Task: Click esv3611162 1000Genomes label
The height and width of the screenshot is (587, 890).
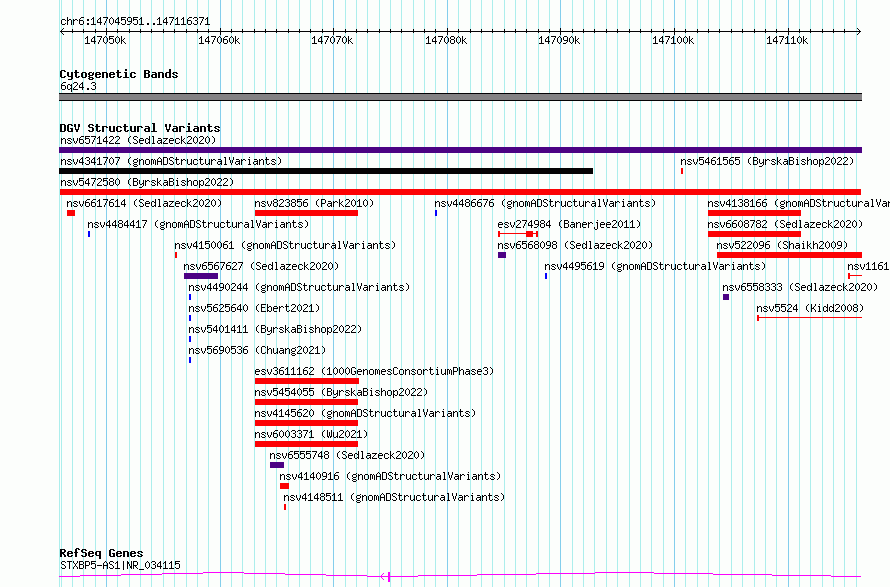Action: coord(374,371)
